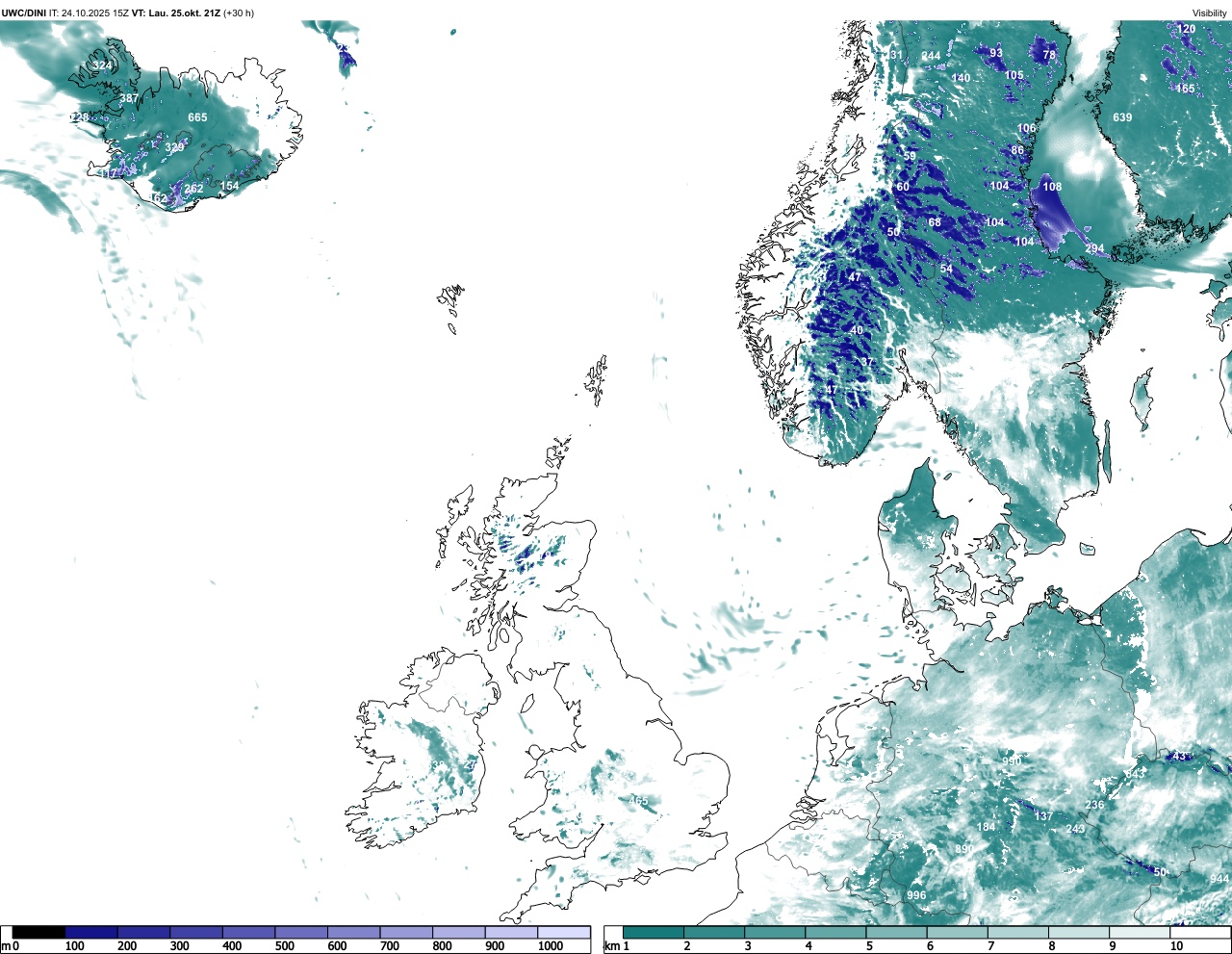Image resolution: width=1232 pixels, height=954 pixels.
Task: Click the '(+30 h)' forecast offset text
Action: point(239,13)
